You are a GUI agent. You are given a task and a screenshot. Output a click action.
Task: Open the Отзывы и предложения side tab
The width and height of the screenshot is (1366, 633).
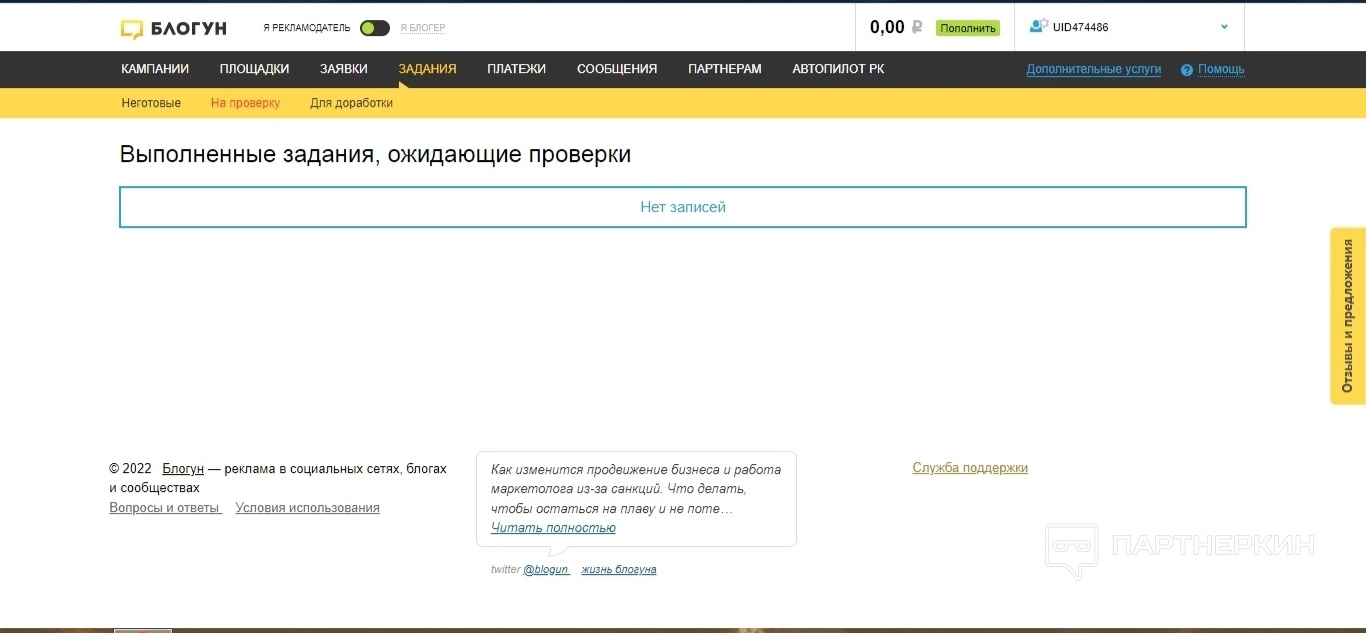(x=1347, y=316)
